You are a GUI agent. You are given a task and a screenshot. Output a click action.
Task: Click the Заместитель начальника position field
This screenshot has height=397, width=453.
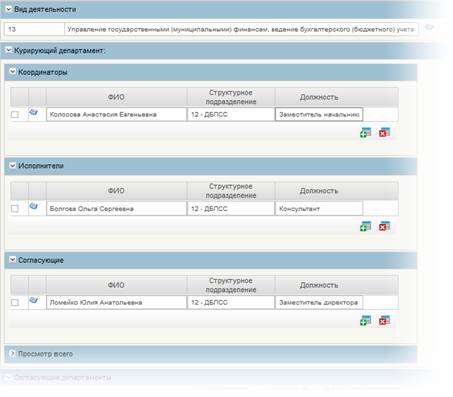[x=319, y=114]
